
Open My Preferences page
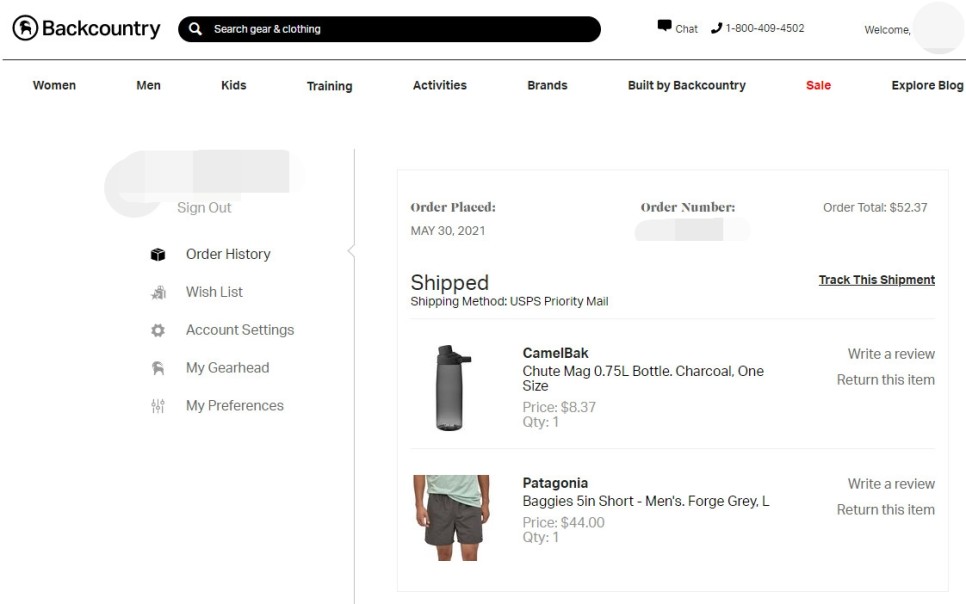tap(235, 405)
